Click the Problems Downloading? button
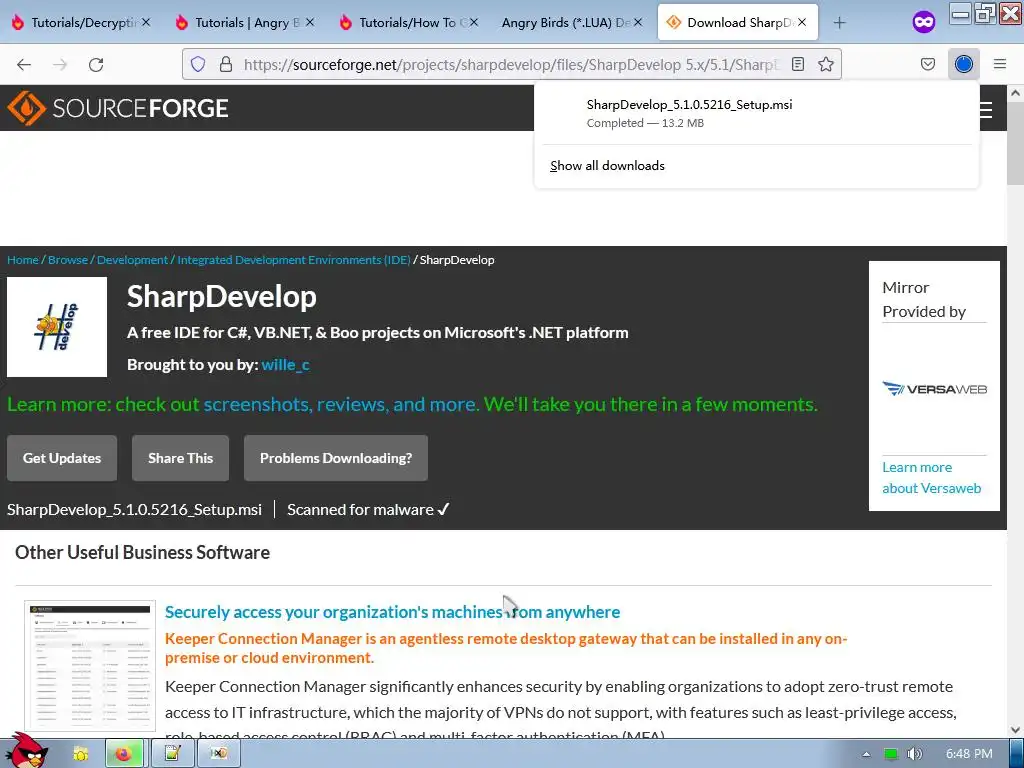1024x768 pixels. [336, 458]
